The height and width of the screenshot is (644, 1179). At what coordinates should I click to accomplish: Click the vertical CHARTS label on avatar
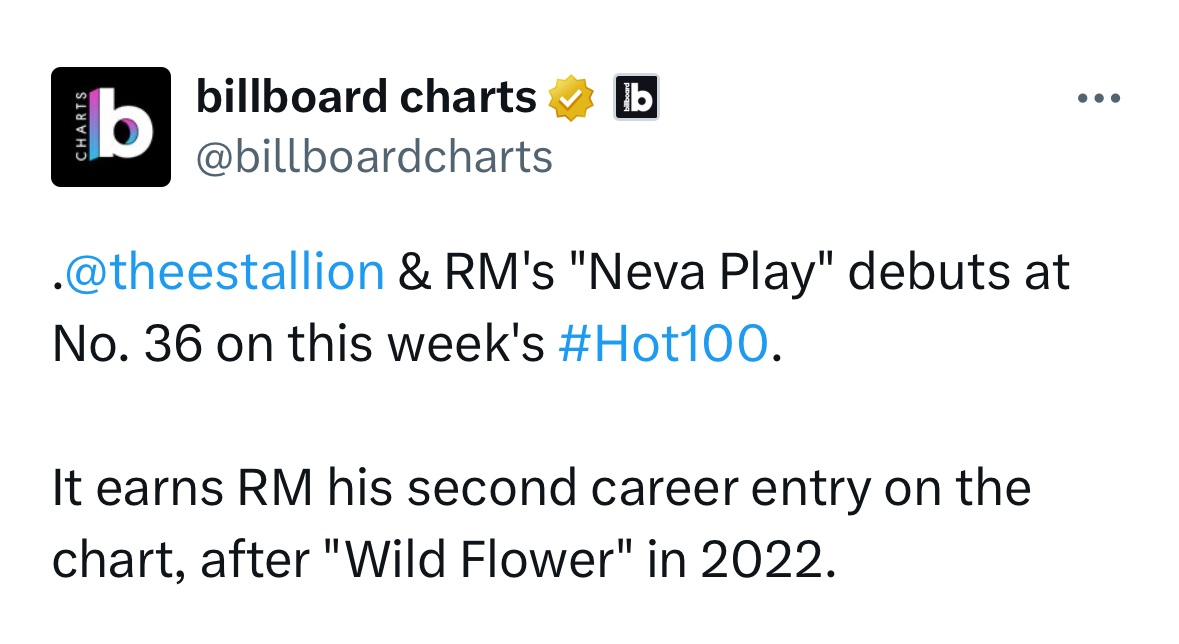[81, 125]
